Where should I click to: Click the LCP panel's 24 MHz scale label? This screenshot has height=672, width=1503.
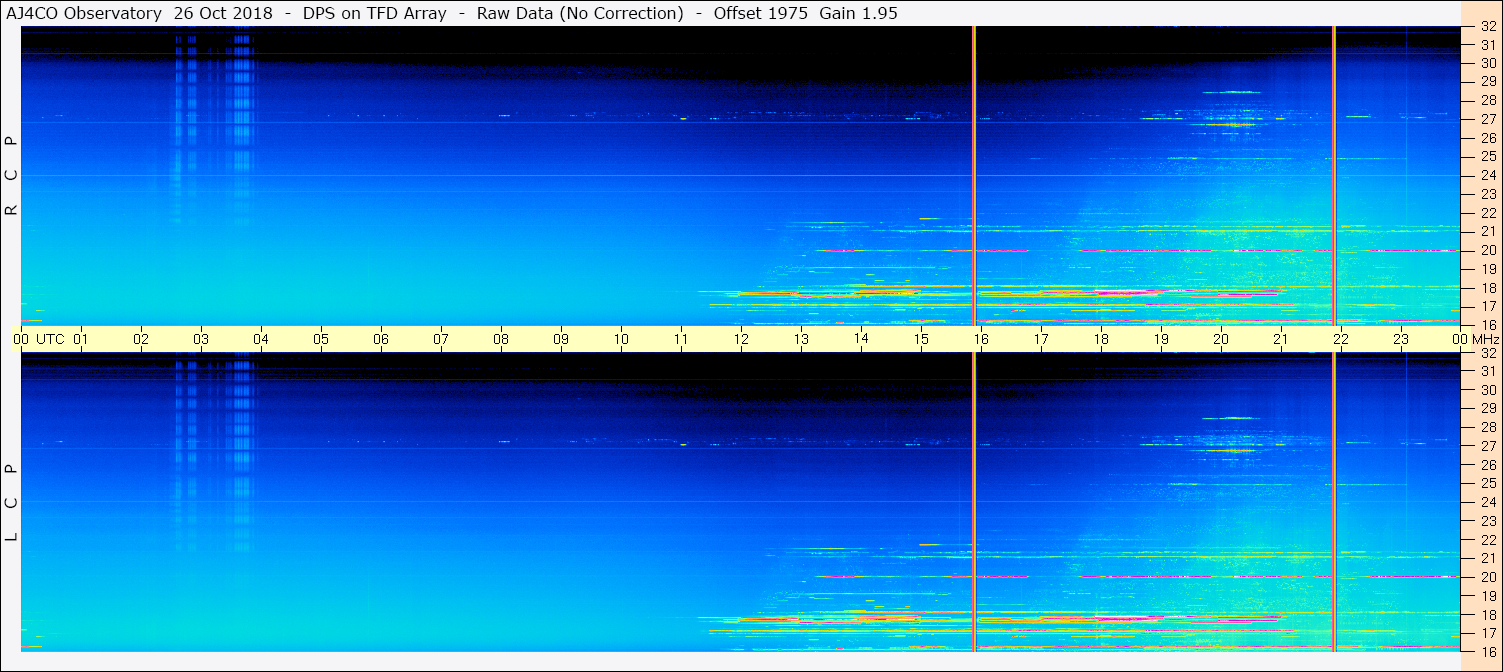1488,502
